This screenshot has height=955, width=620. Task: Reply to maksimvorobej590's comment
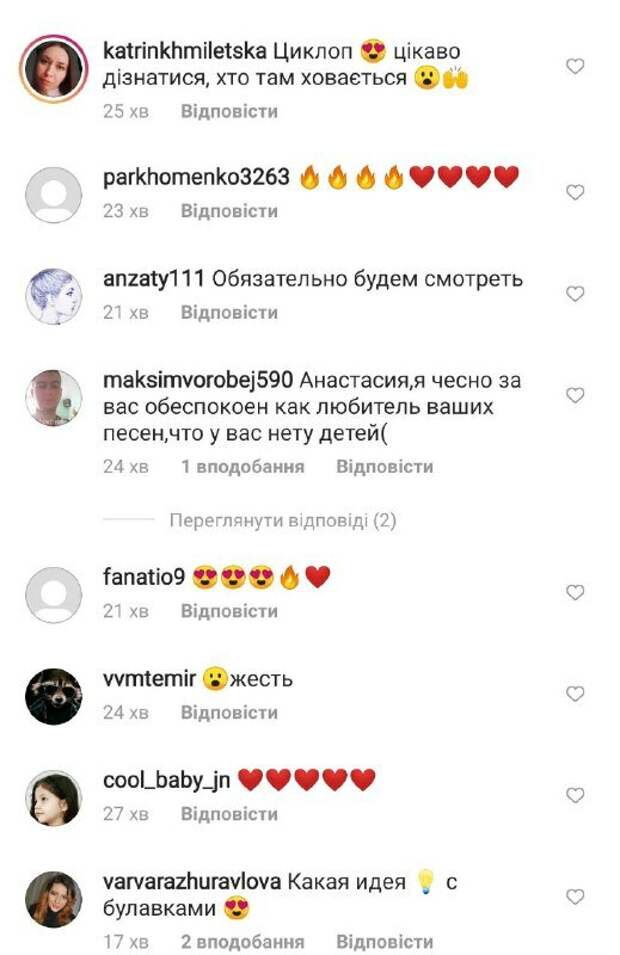click(384, 467)
